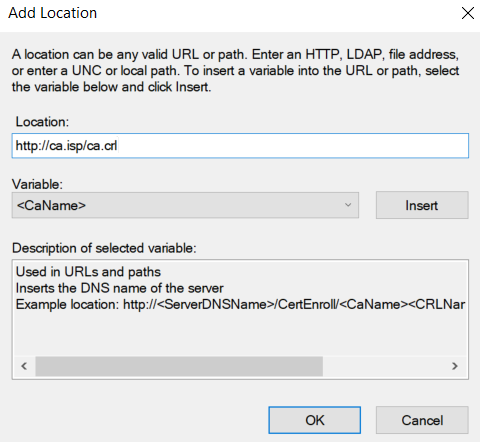Cancel adding the location
This screenshot has height=442, width=480.
pyautogui.click(x=422, y=420)
